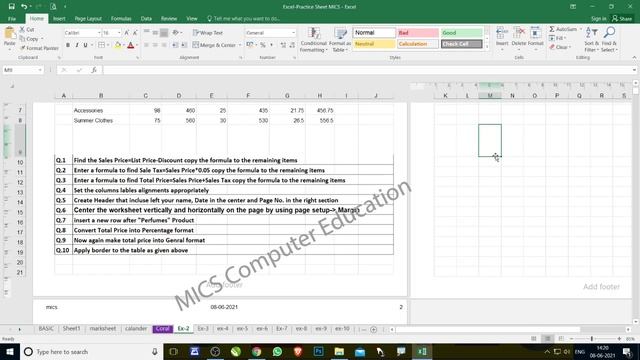Screen dimensions: 640x360
Task: Switch to the View tab
Action: pyautogui.click(x=192, y=19)
